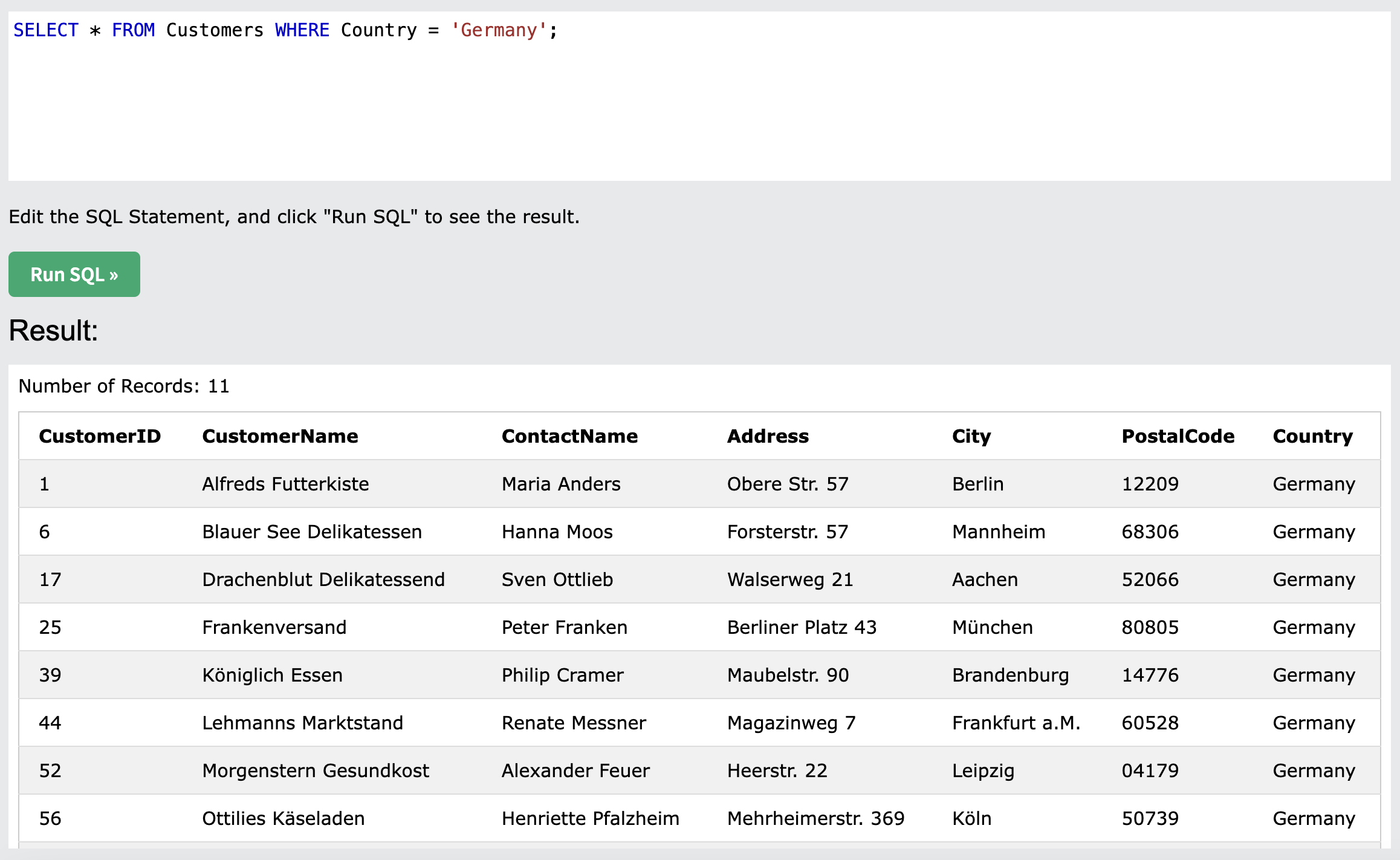1400x860 pixels.
Task: Click postal code 14776 cell
Action: (1150, 675)
